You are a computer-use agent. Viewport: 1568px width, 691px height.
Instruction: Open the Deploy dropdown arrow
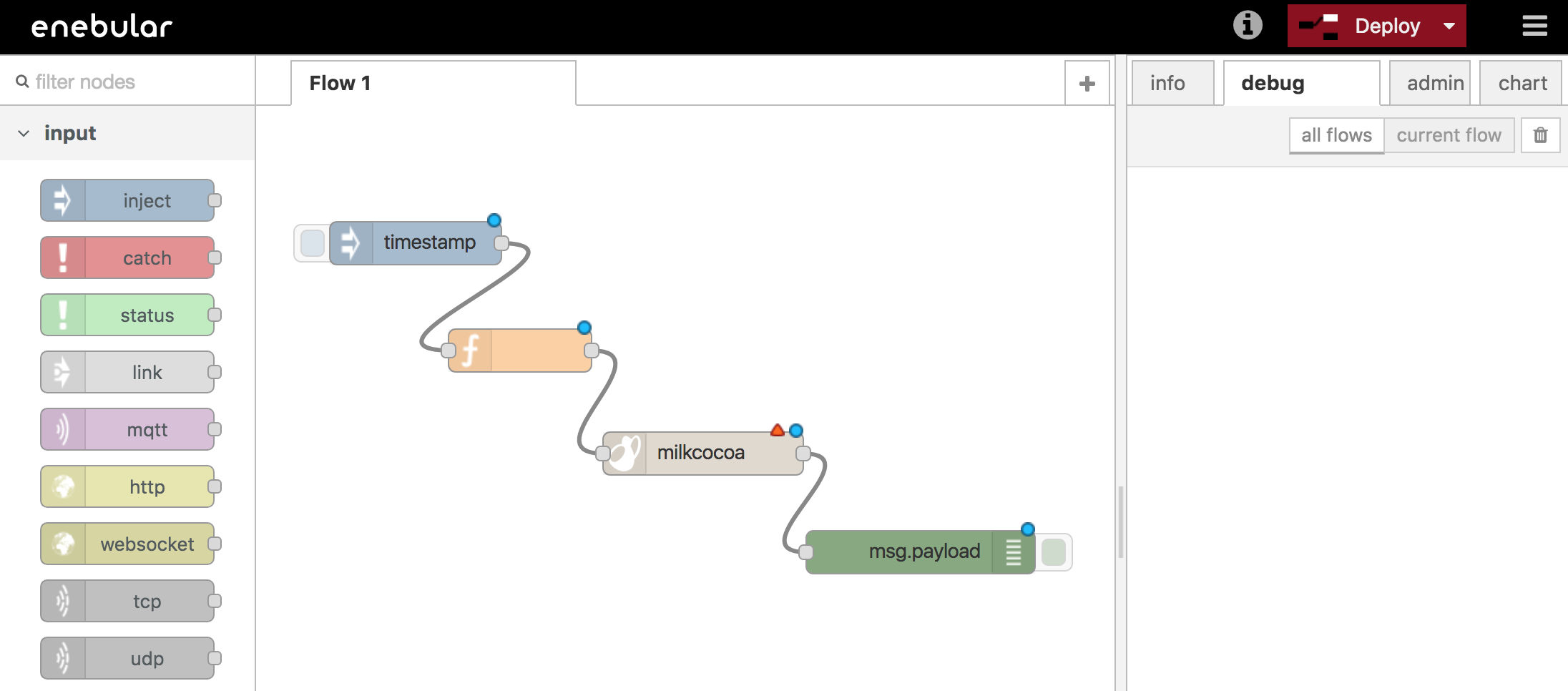(1449, 26)
